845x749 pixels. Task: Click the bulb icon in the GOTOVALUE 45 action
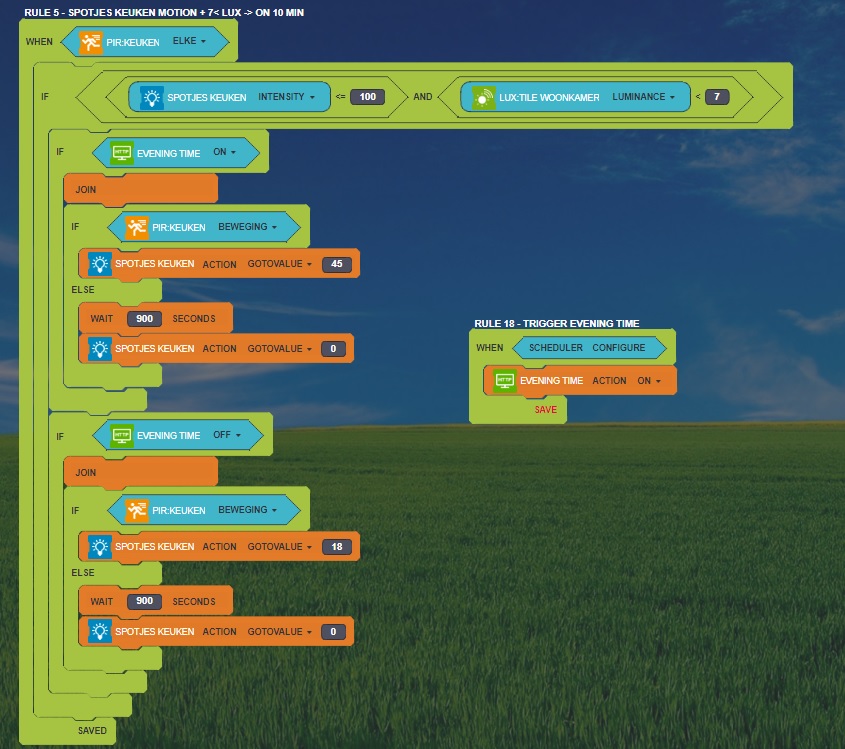click(100, 264)
